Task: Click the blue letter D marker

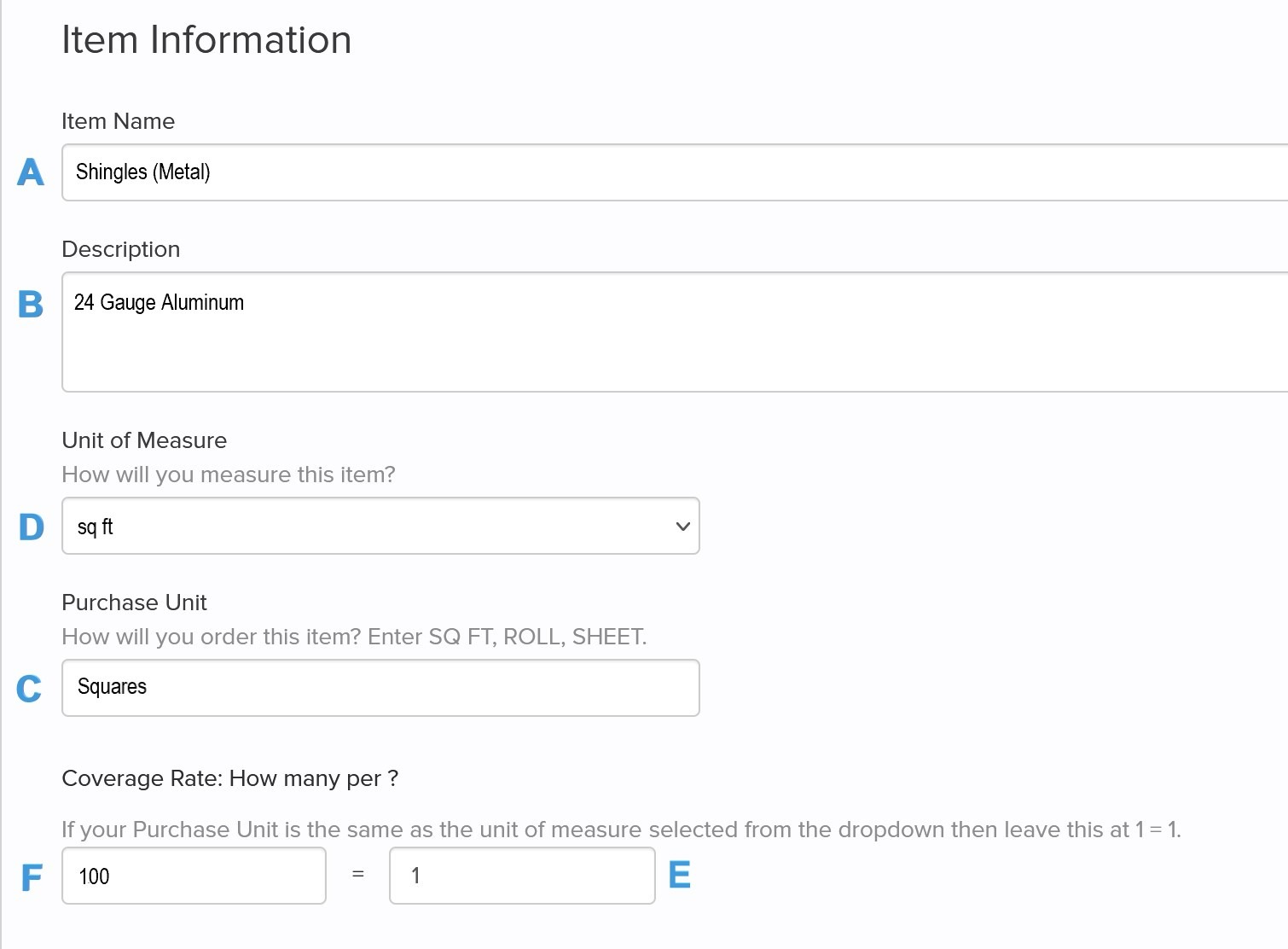Action: click(x=32, y=527)
